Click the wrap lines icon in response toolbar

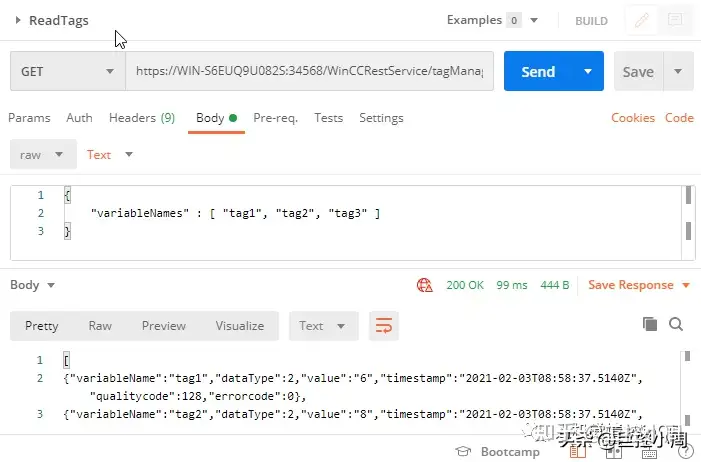(382, 325)
